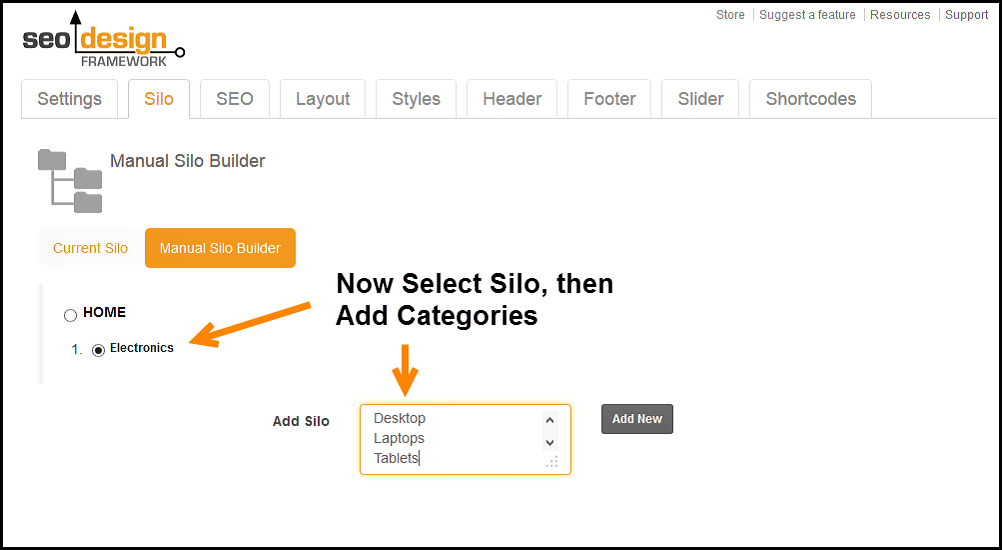Image resolution: width=1003 pixels, height=550 pixels.
Task: Click the textarea resize handle corner
Action: 552,462
